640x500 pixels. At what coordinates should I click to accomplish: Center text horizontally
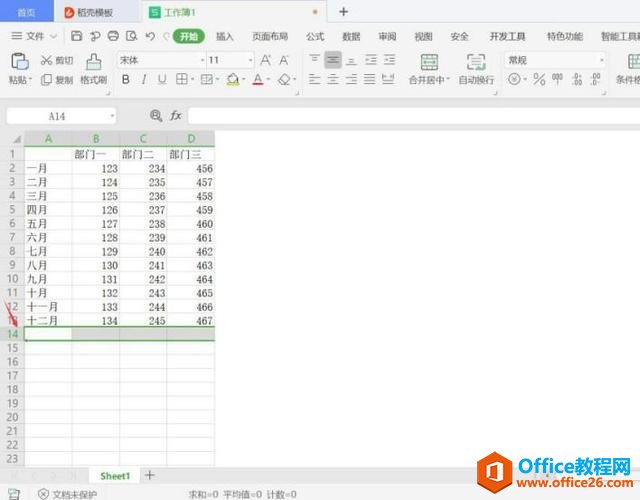pyautogui.click(x=333, y=79)
